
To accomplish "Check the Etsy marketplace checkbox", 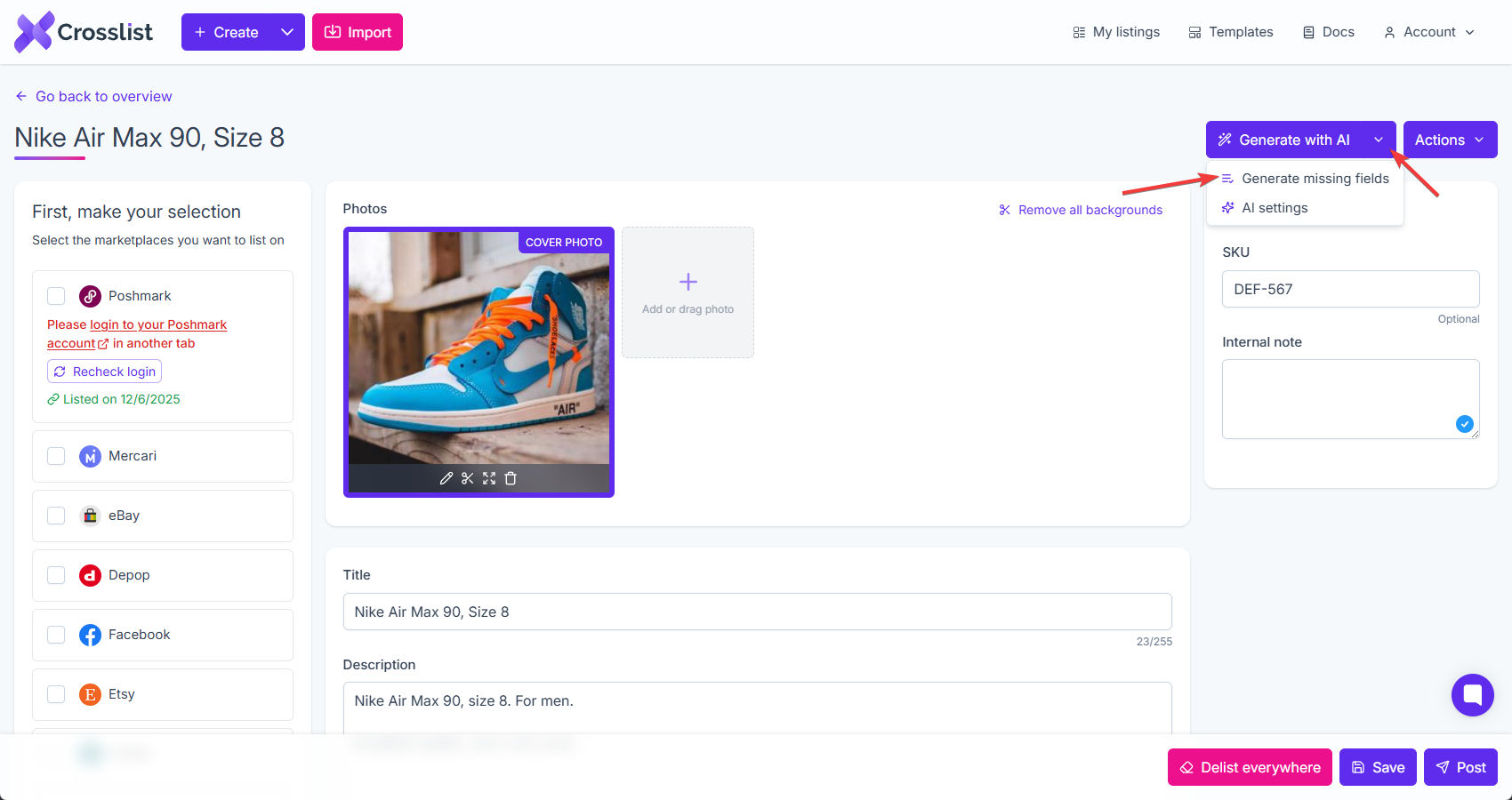I will pyautogui.click(x=56, y=694).
